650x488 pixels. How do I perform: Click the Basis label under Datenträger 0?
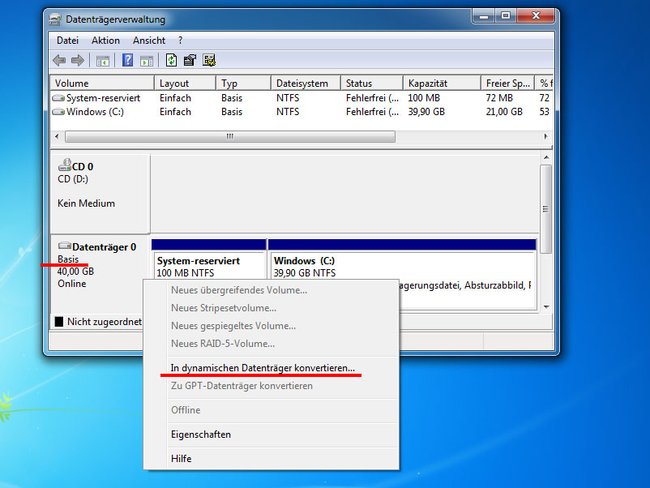pyautogui.click(x=68, y=259)
